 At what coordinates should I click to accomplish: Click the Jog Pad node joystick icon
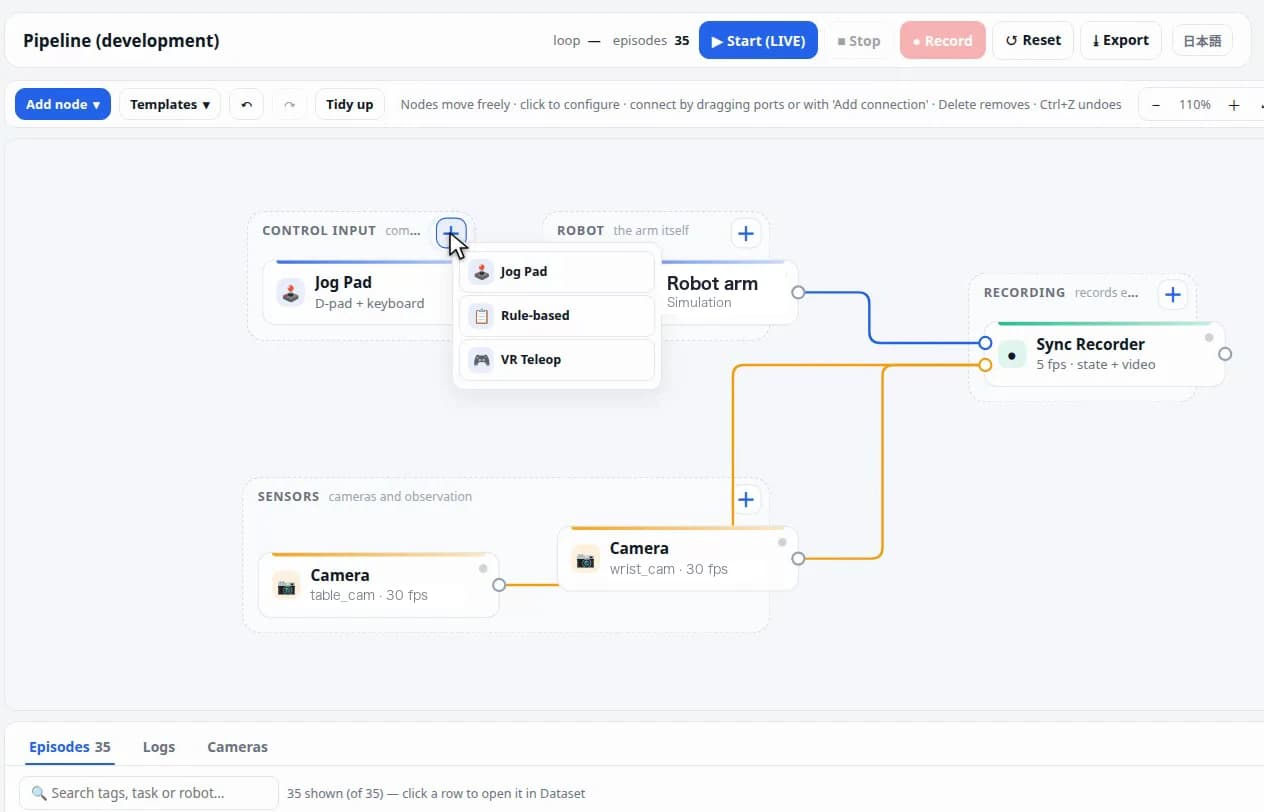(290, 293)
